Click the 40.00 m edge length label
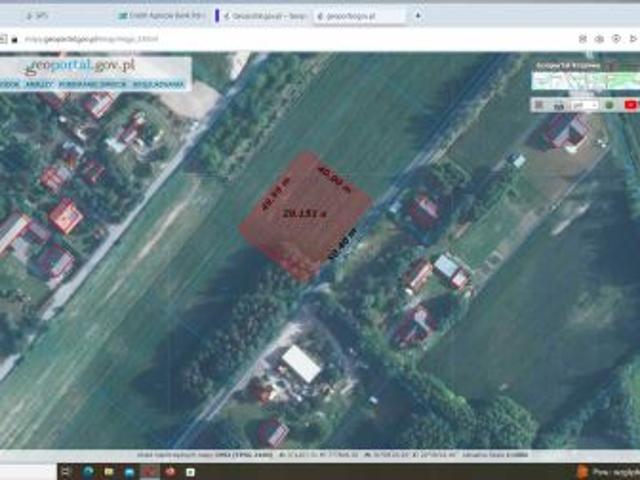The height and width of the screenshot is (480, 640). pyautogui.click(x=334, y=179)
